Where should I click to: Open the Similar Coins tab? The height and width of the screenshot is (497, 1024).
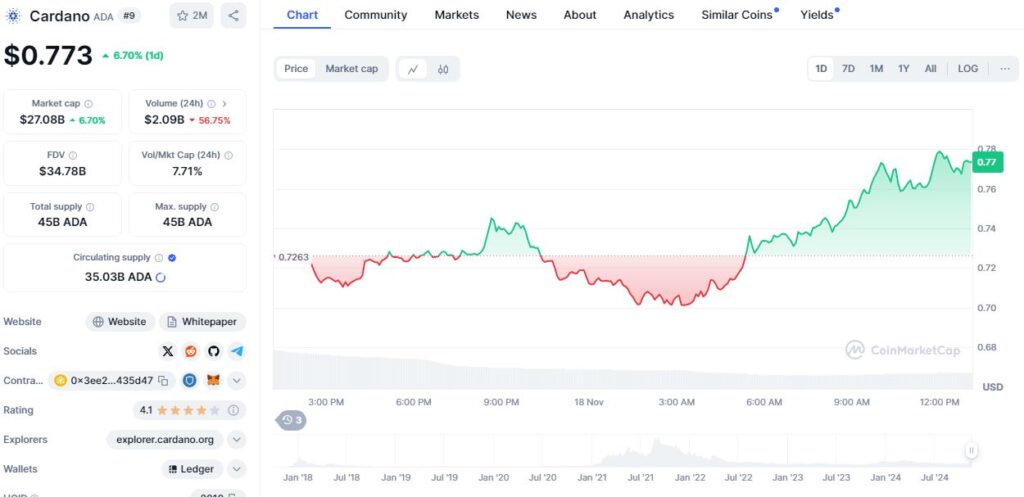739,15
